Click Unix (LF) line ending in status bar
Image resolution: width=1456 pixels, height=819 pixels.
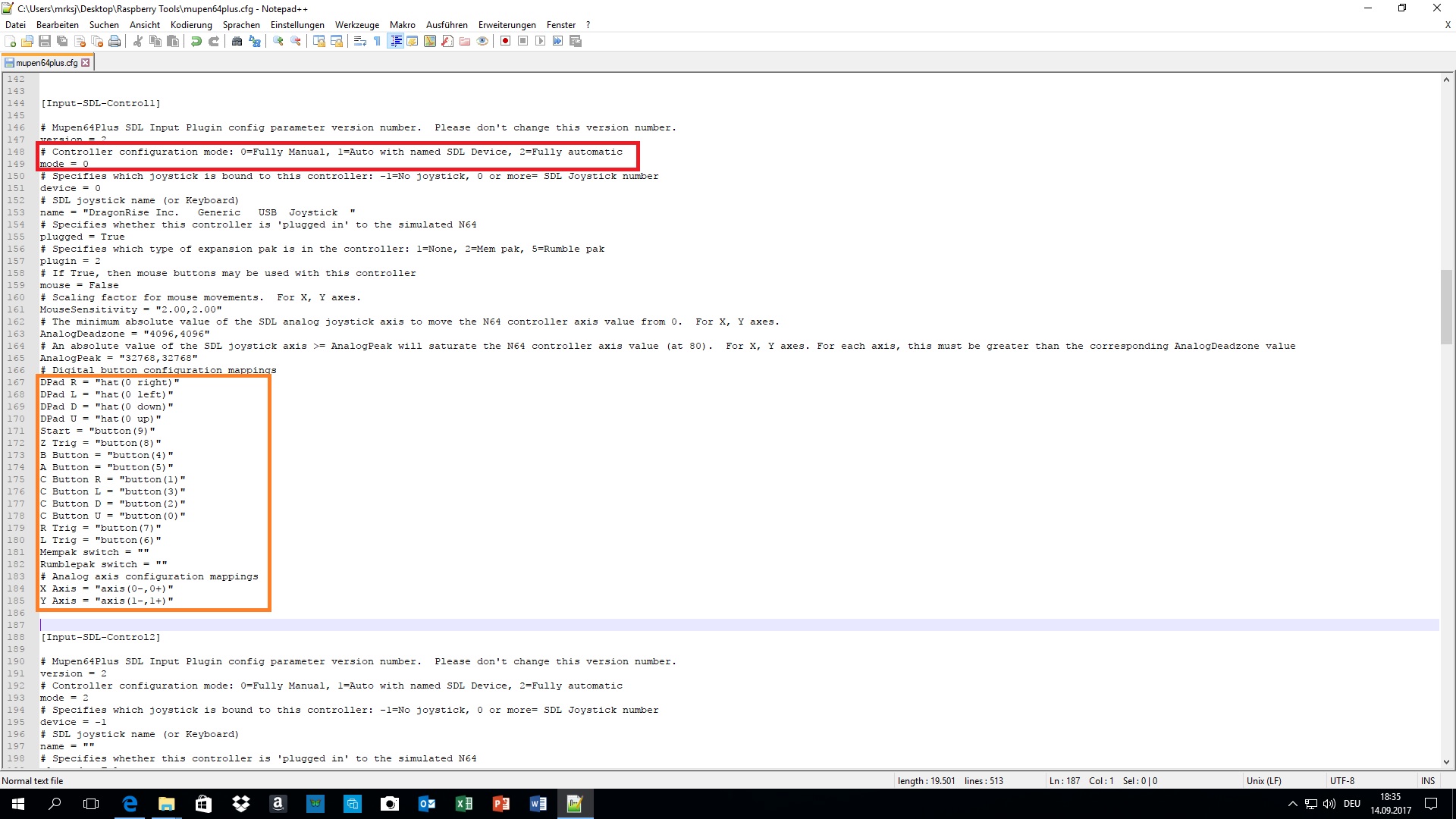pos(1263,780)
